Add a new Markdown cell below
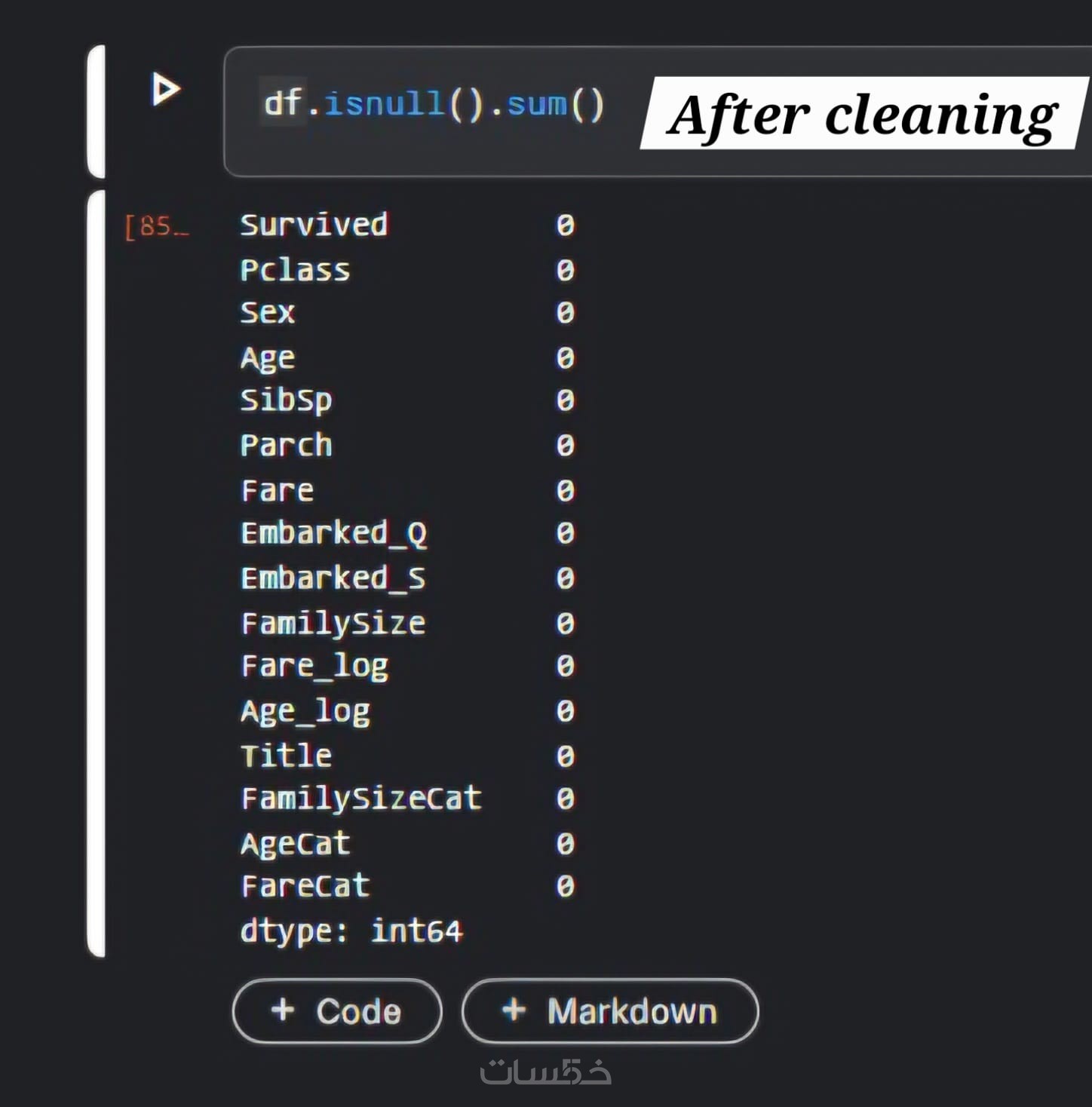The width and height of the screenshot is (1092, 1107). pos(609,1010)
